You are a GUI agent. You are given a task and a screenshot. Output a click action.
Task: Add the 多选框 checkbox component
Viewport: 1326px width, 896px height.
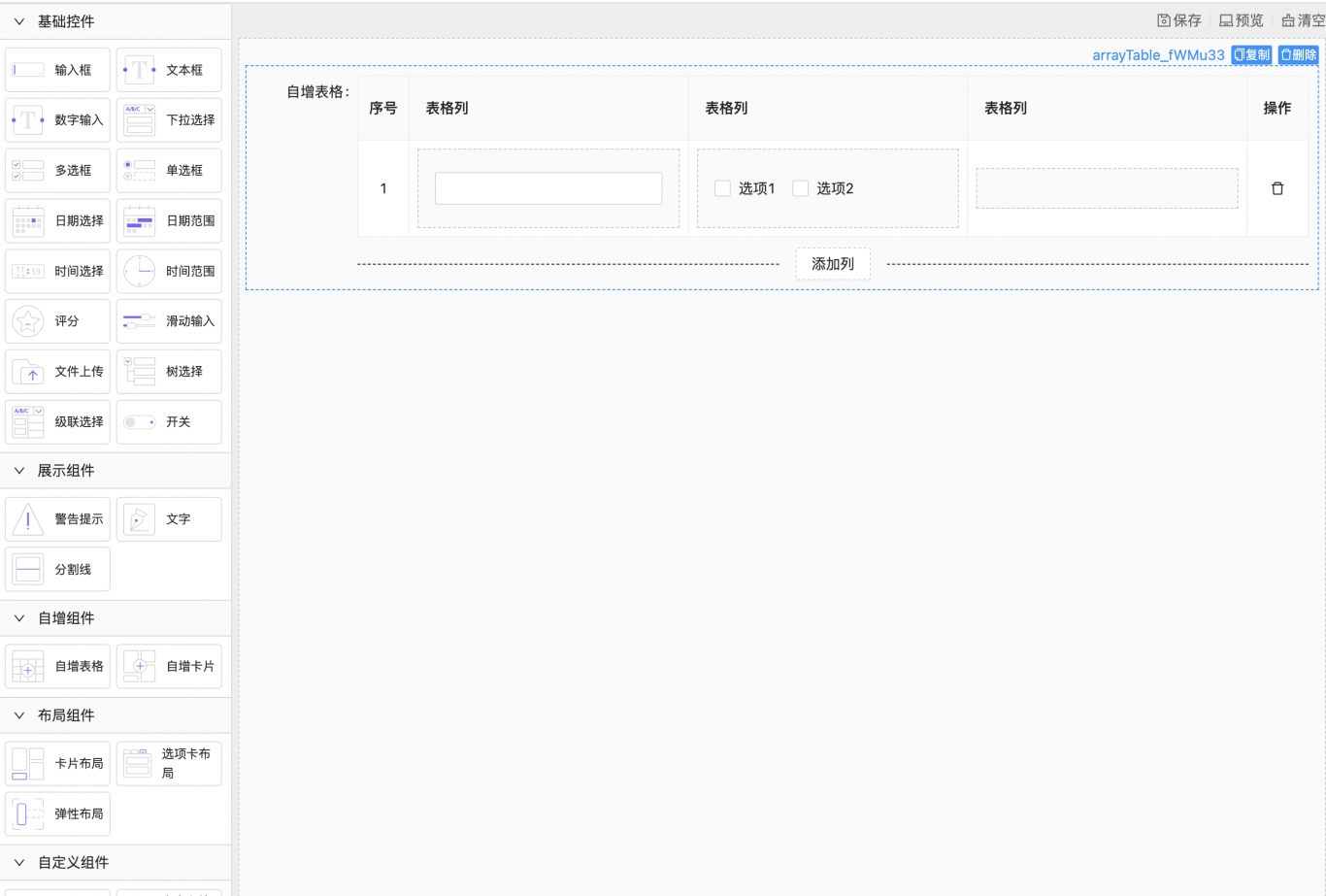coord(57,171)
